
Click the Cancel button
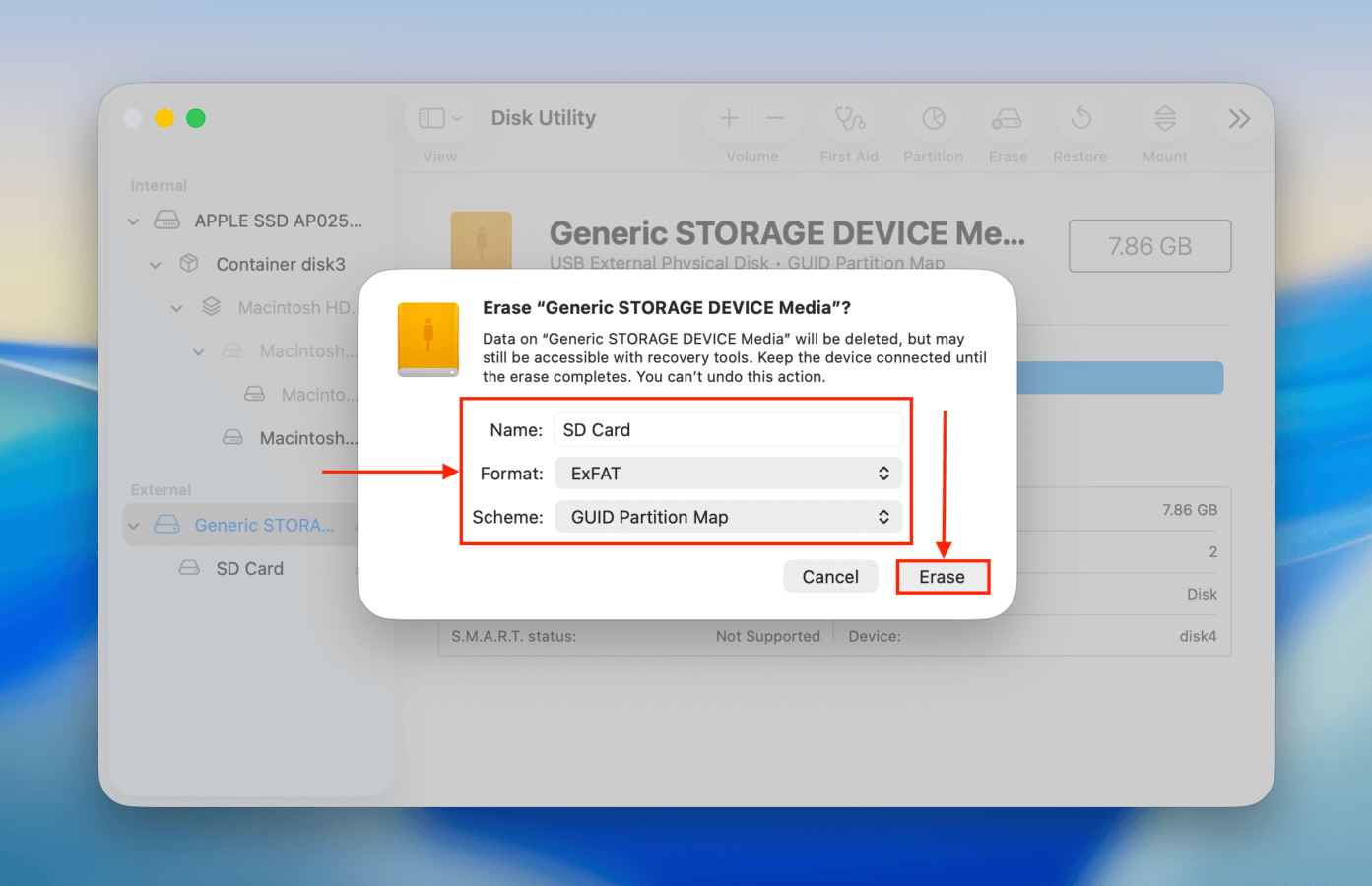point(830,576)
